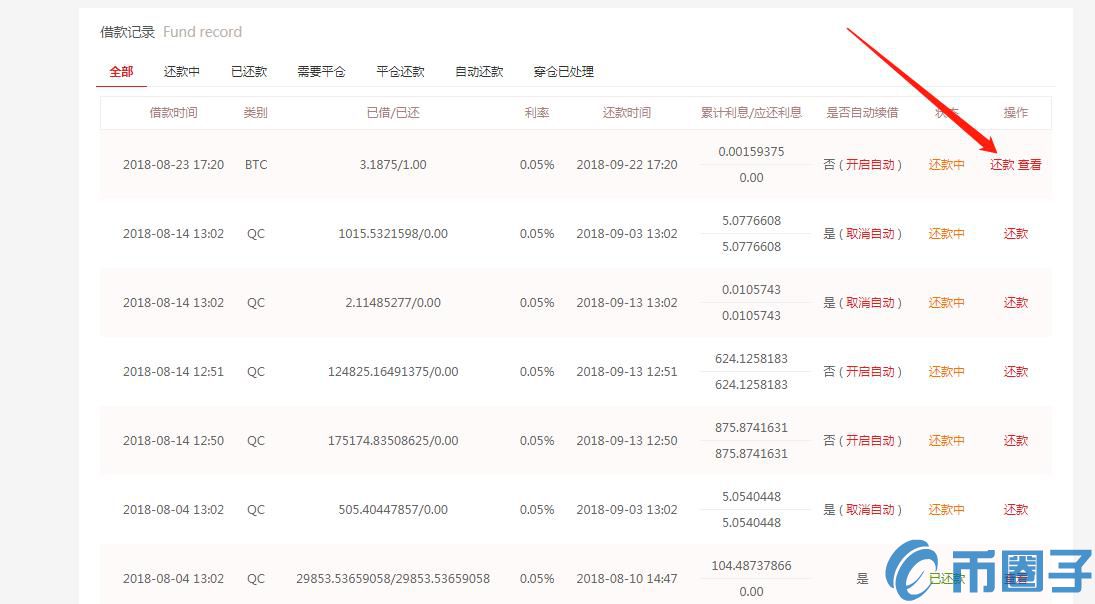The width and height of the screenshot is (1095, 604).
Task: Click the 还款时间 column header
Action: coord(626,112)
